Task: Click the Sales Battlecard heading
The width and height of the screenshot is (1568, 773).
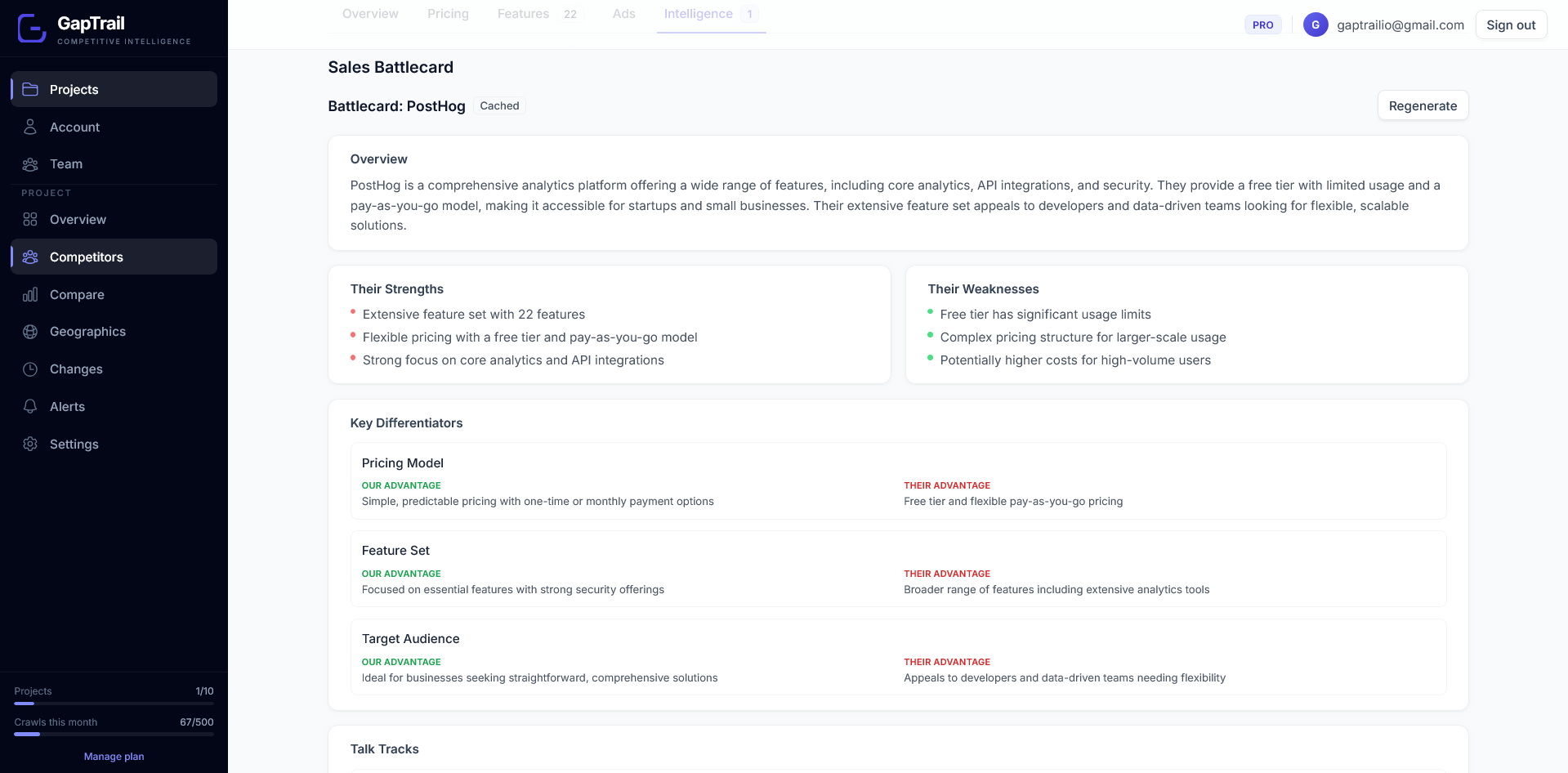Action: tap(391, 67)
